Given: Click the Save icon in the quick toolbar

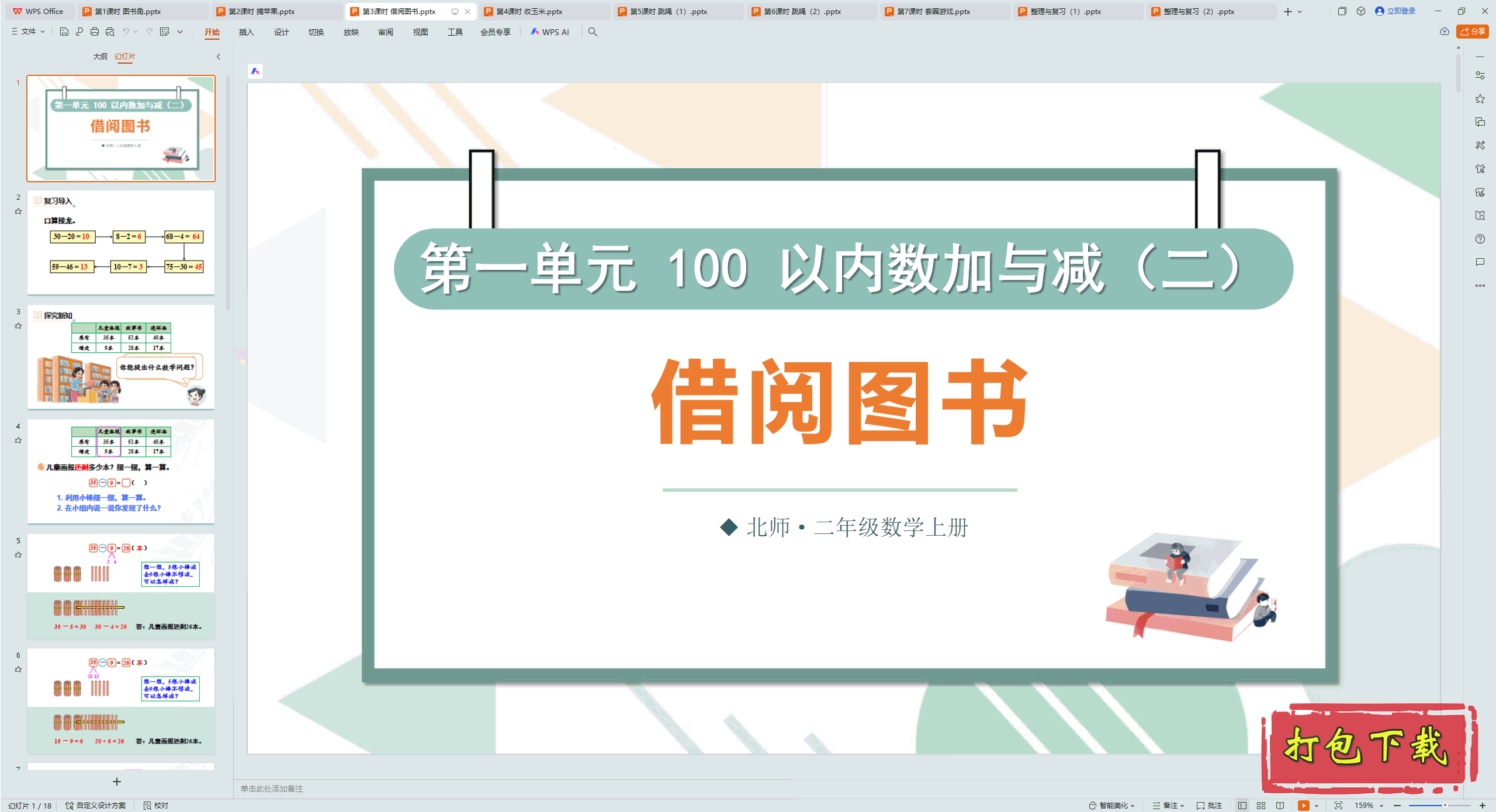Looking at the screenshot, I should pyautogui.click(x=64, y=32).
